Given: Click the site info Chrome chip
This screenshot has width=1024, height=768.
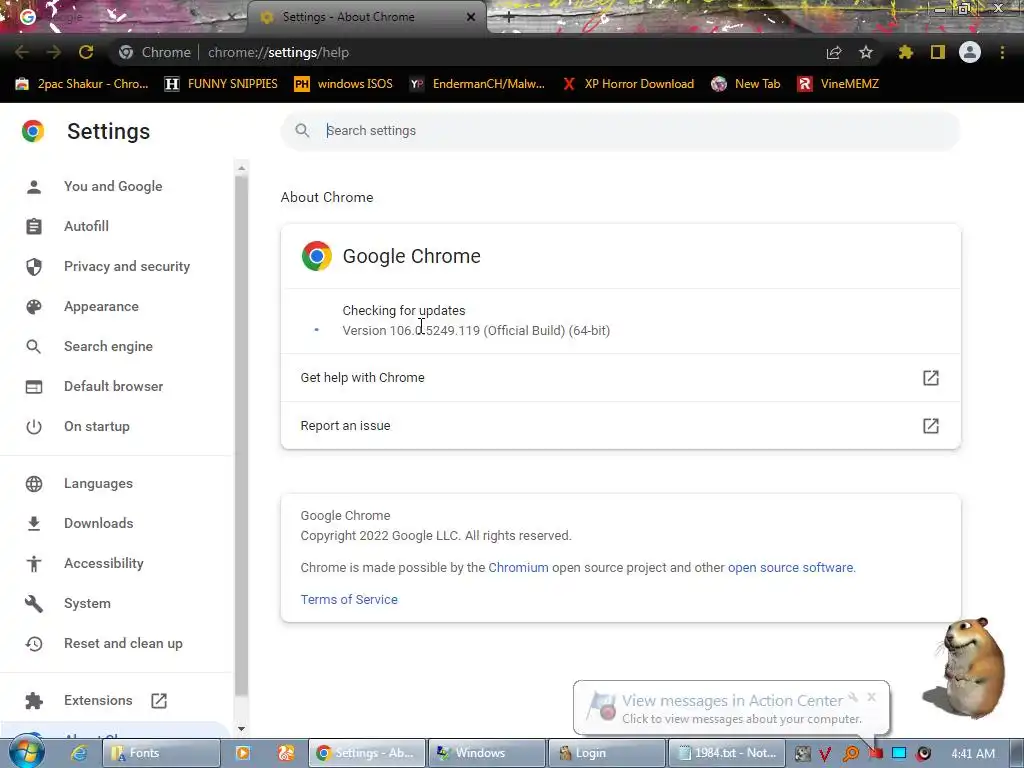Looking at the screenshot, I should 156,52.
